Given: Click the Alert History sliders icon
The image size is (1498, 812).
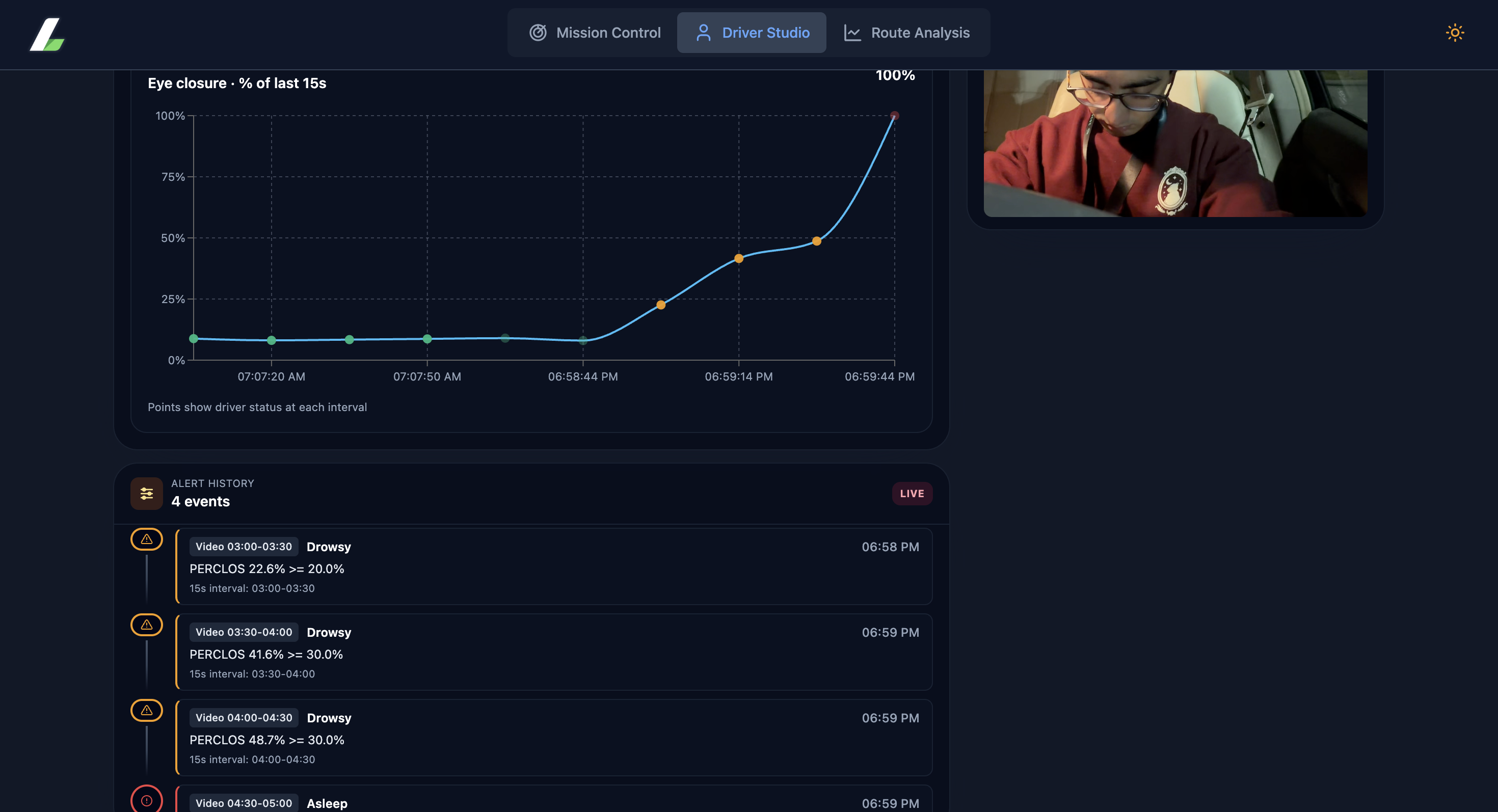Looking at the screenshot, I should coord(147,494).
